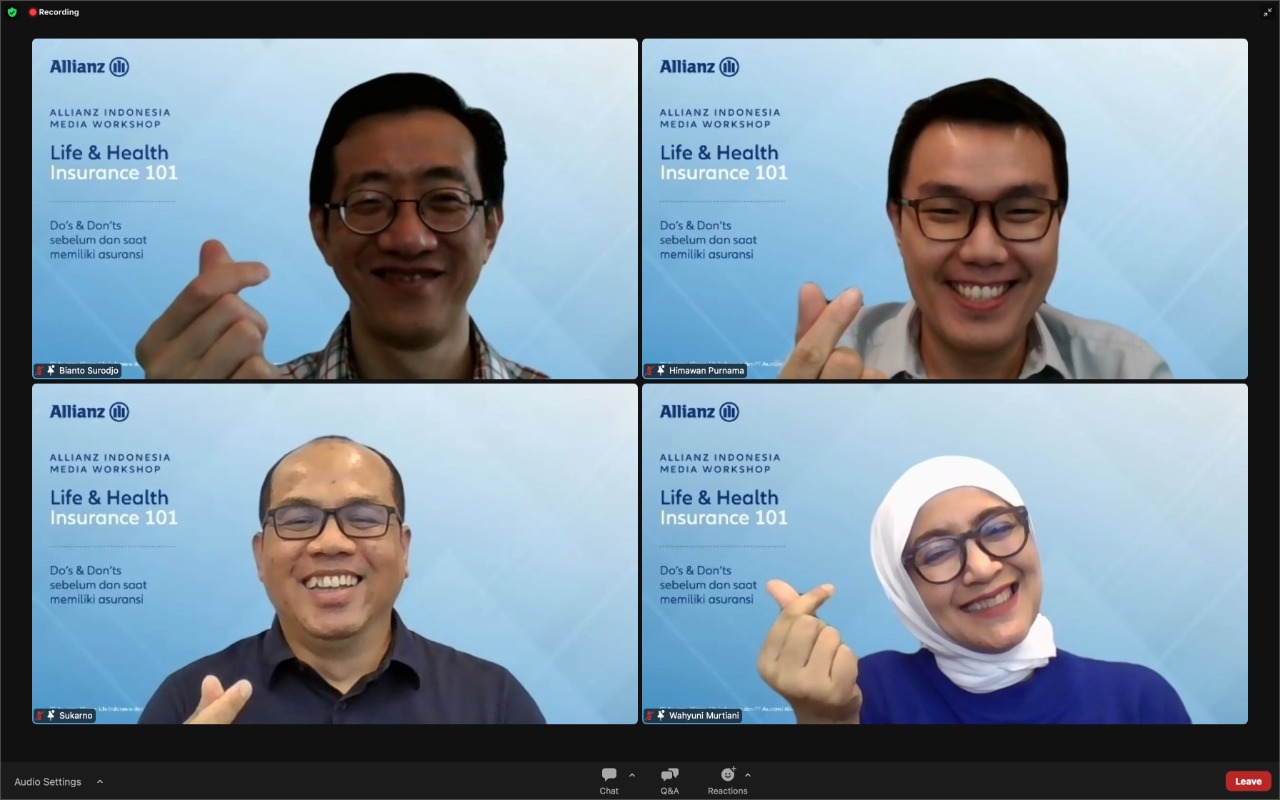Click muted mic icon for Himawan Purnama

650,370
